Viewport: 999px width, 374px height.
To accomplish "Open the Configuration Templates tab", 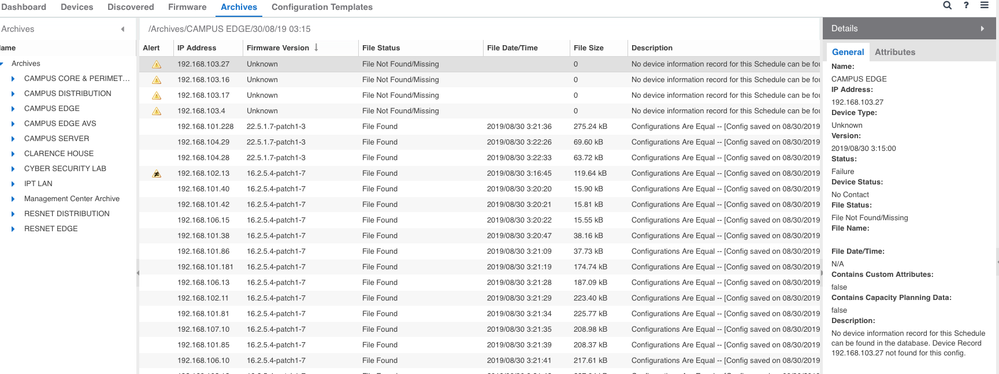I will (322, 7).
